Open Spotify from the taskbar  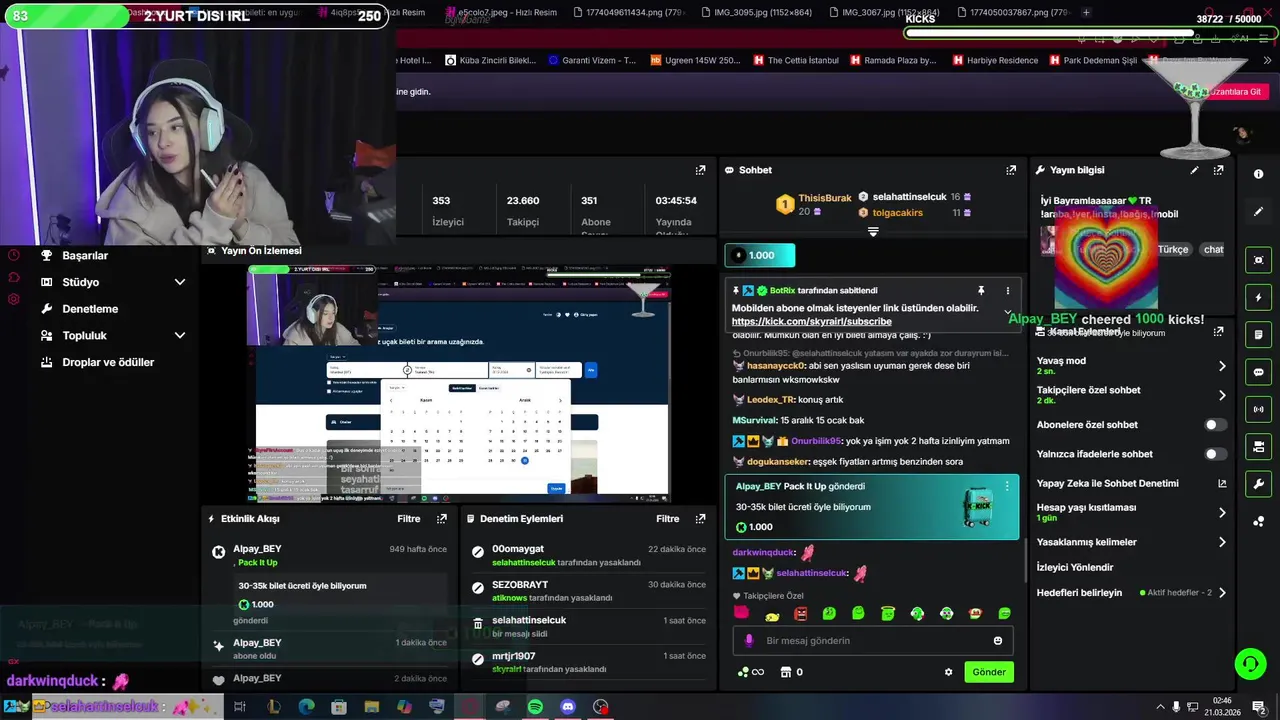click(x=535, y=707)
